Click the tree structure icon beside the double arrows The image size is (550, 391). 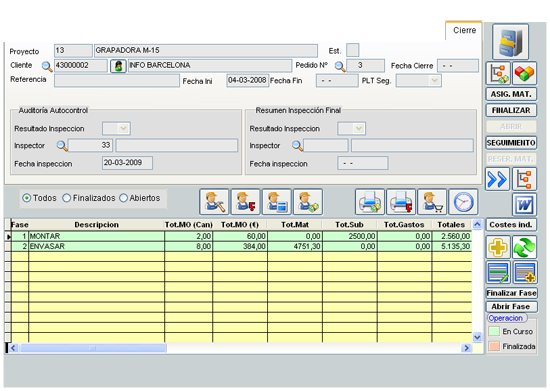[x=524, y=179]
